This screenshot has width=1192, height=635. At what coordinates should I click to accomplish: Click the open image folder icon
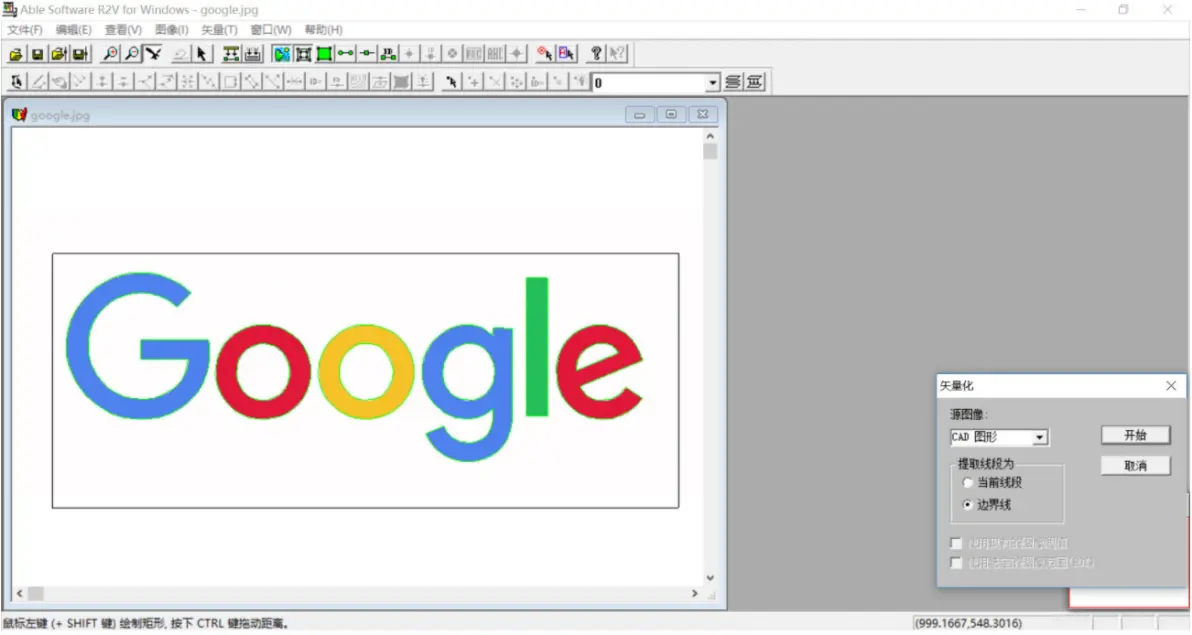(16, 54)
